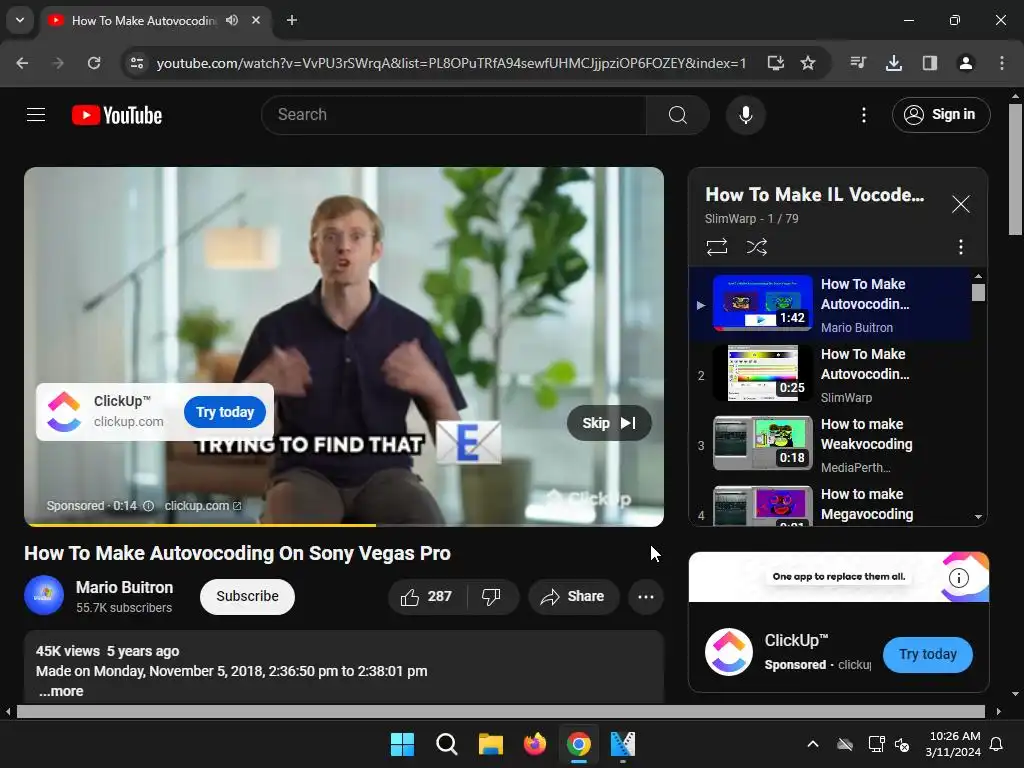
Task: Toggle Chrome side panel
Action: tap(929, 63)
